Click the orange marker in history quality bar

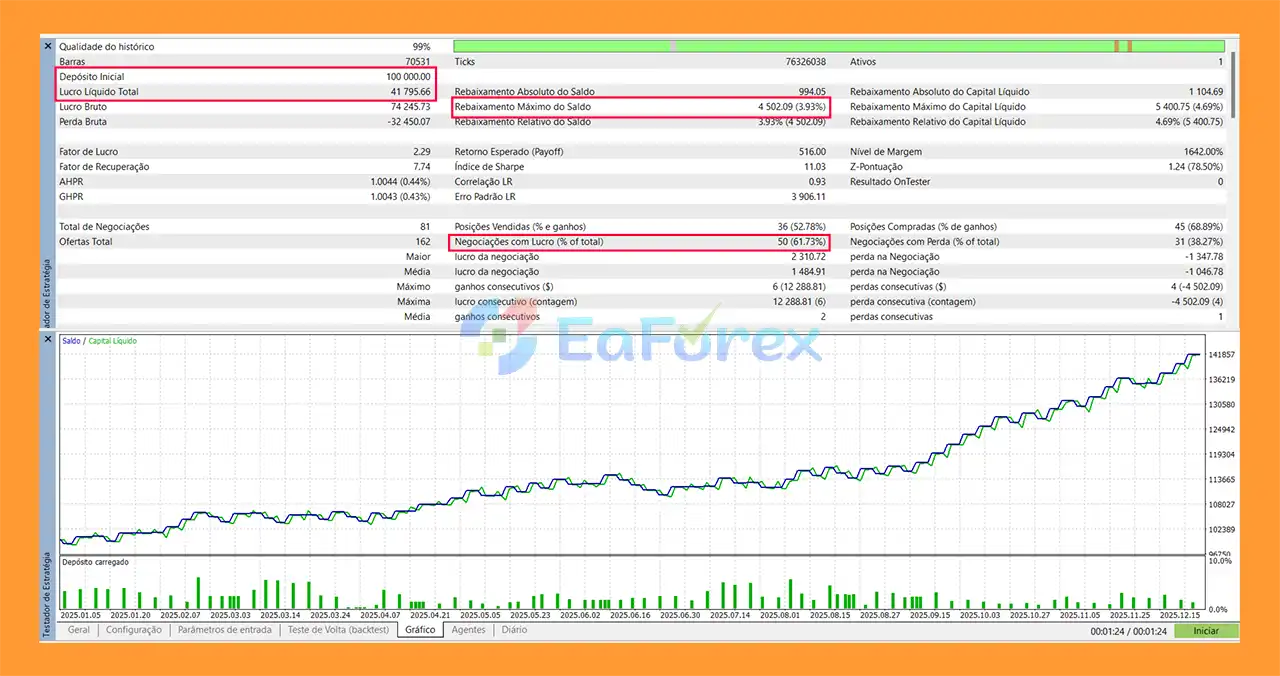1117,46
